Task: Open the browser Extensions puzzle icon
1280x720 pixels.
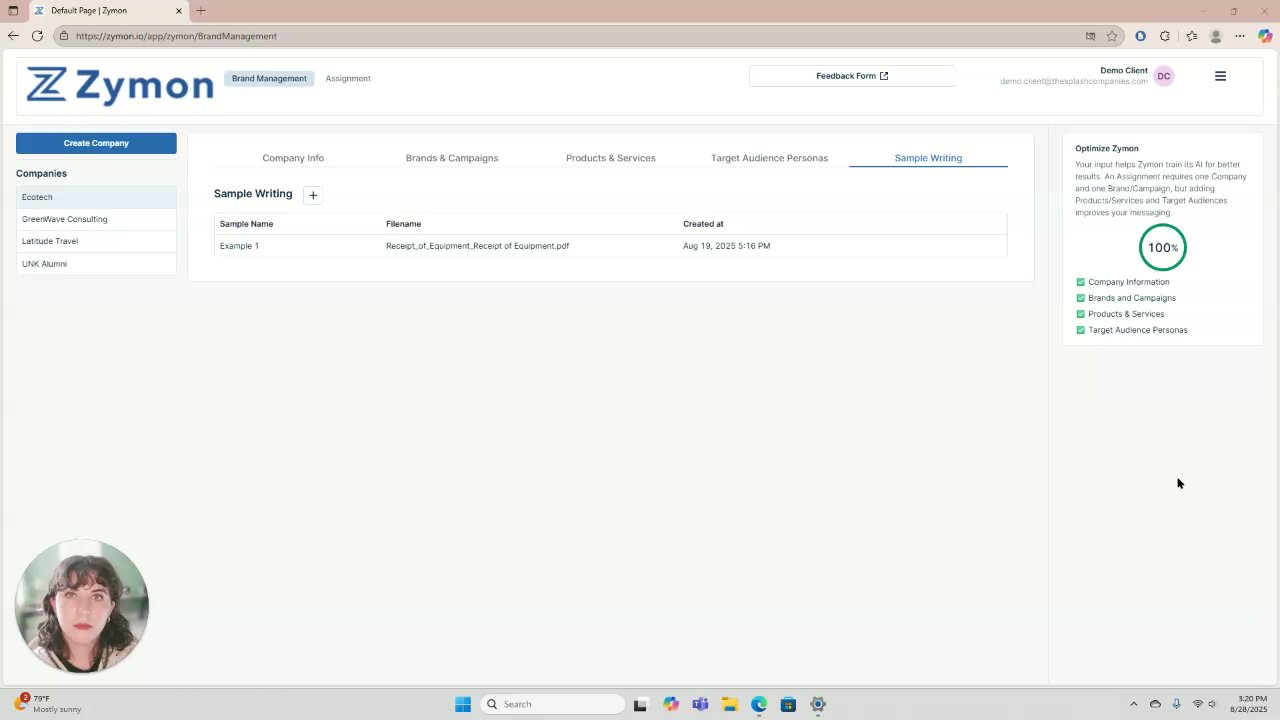Action: (x=1165, y=36)
